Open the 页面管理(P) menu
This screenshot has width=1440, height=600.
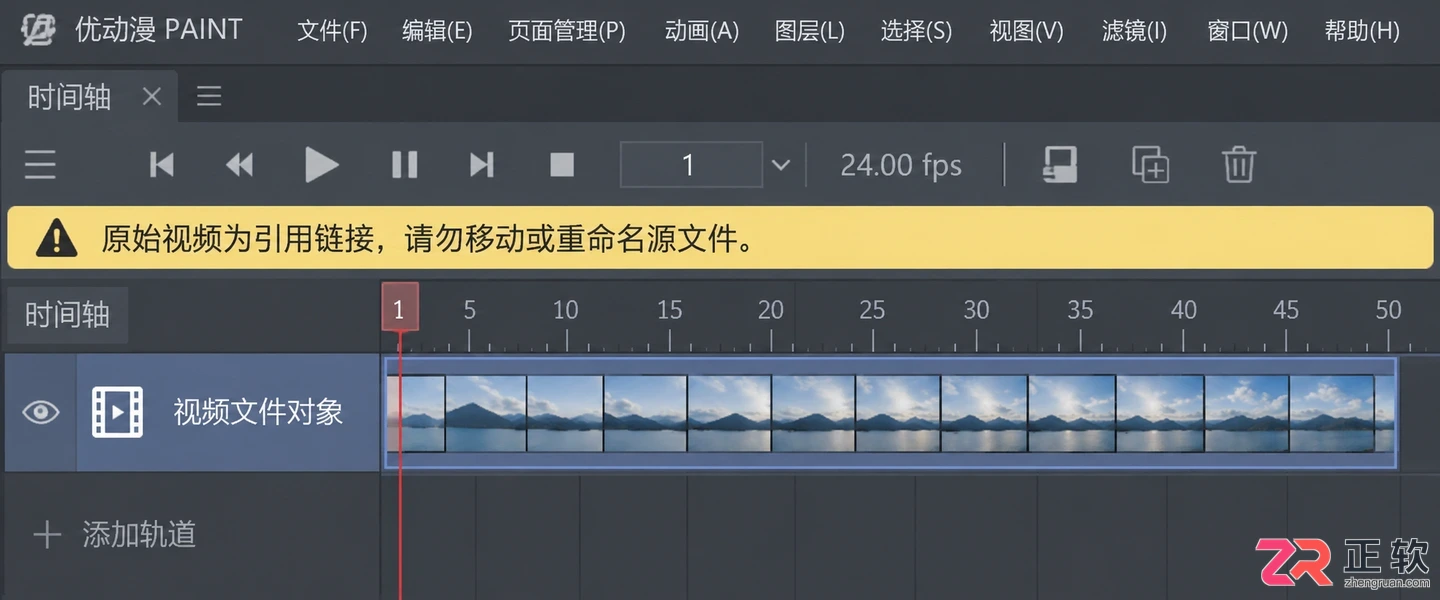(x=567, y=31)
